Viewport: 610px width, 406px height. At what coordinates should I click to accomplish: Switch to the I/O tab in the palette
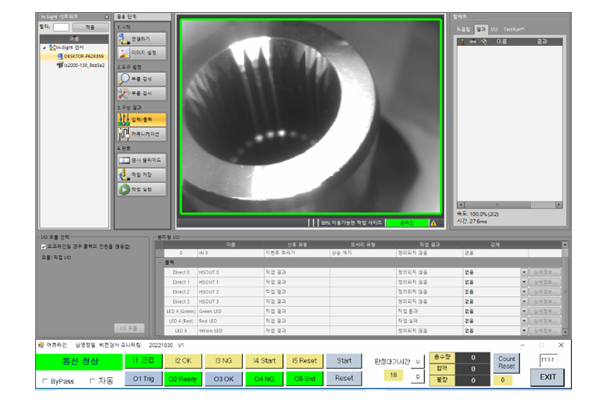[494, 30]
